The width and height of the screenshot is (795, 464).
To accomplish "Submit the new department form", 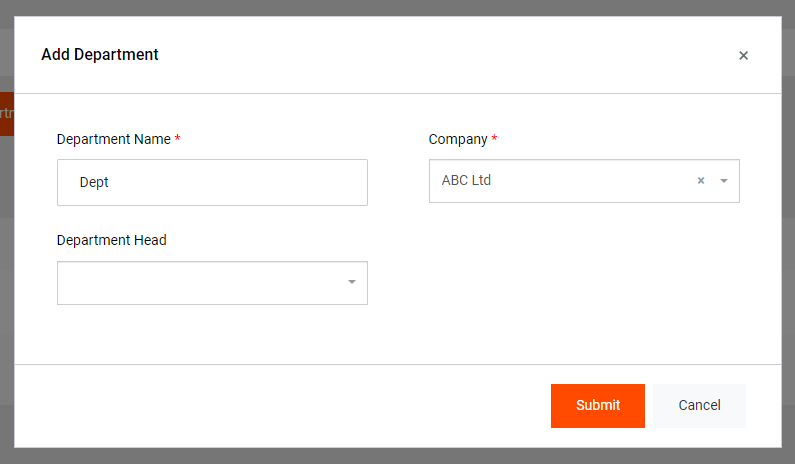I will tap(597, 405).
